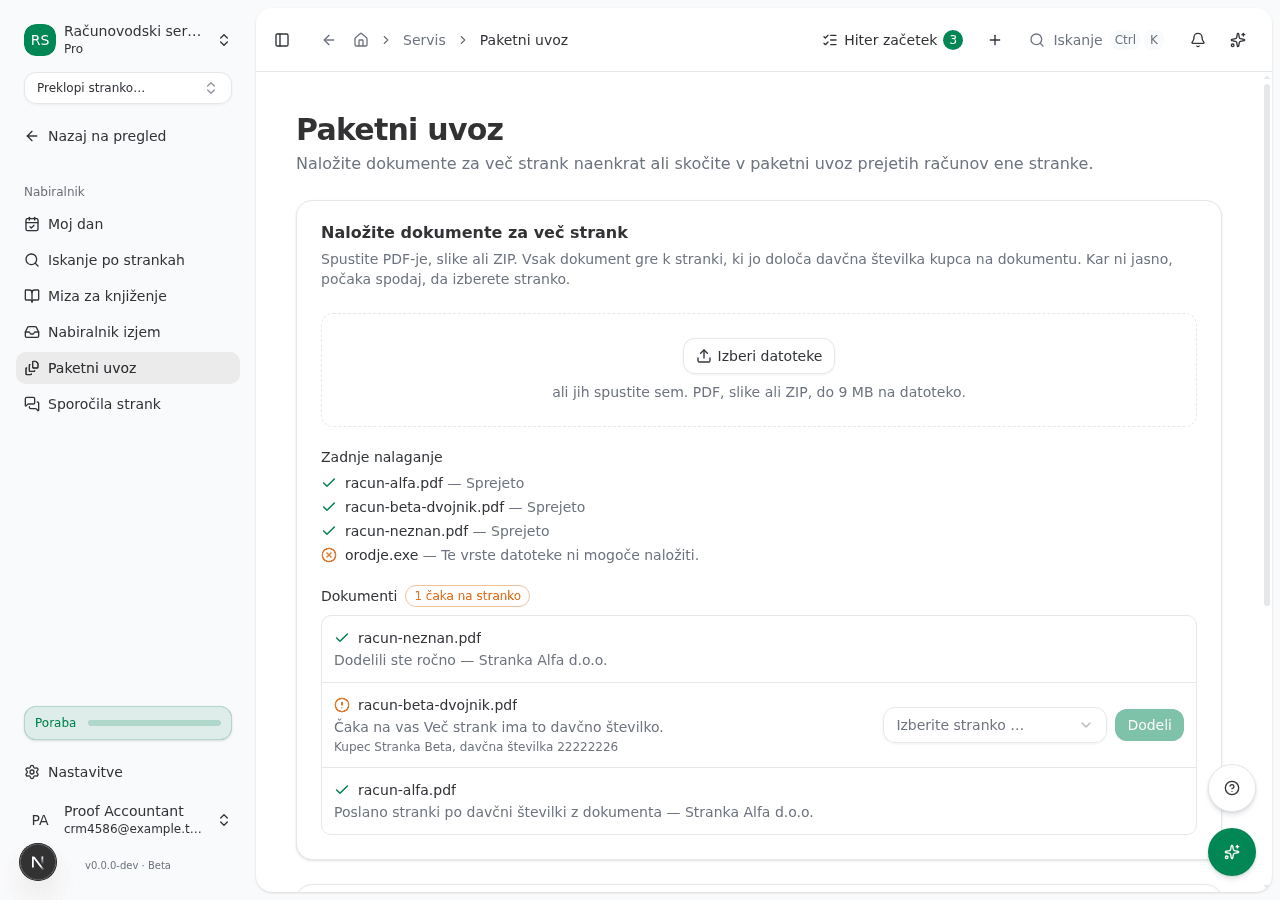Click the Poraba usage bar
1280x900 pixels.
[x=128, y=723]
